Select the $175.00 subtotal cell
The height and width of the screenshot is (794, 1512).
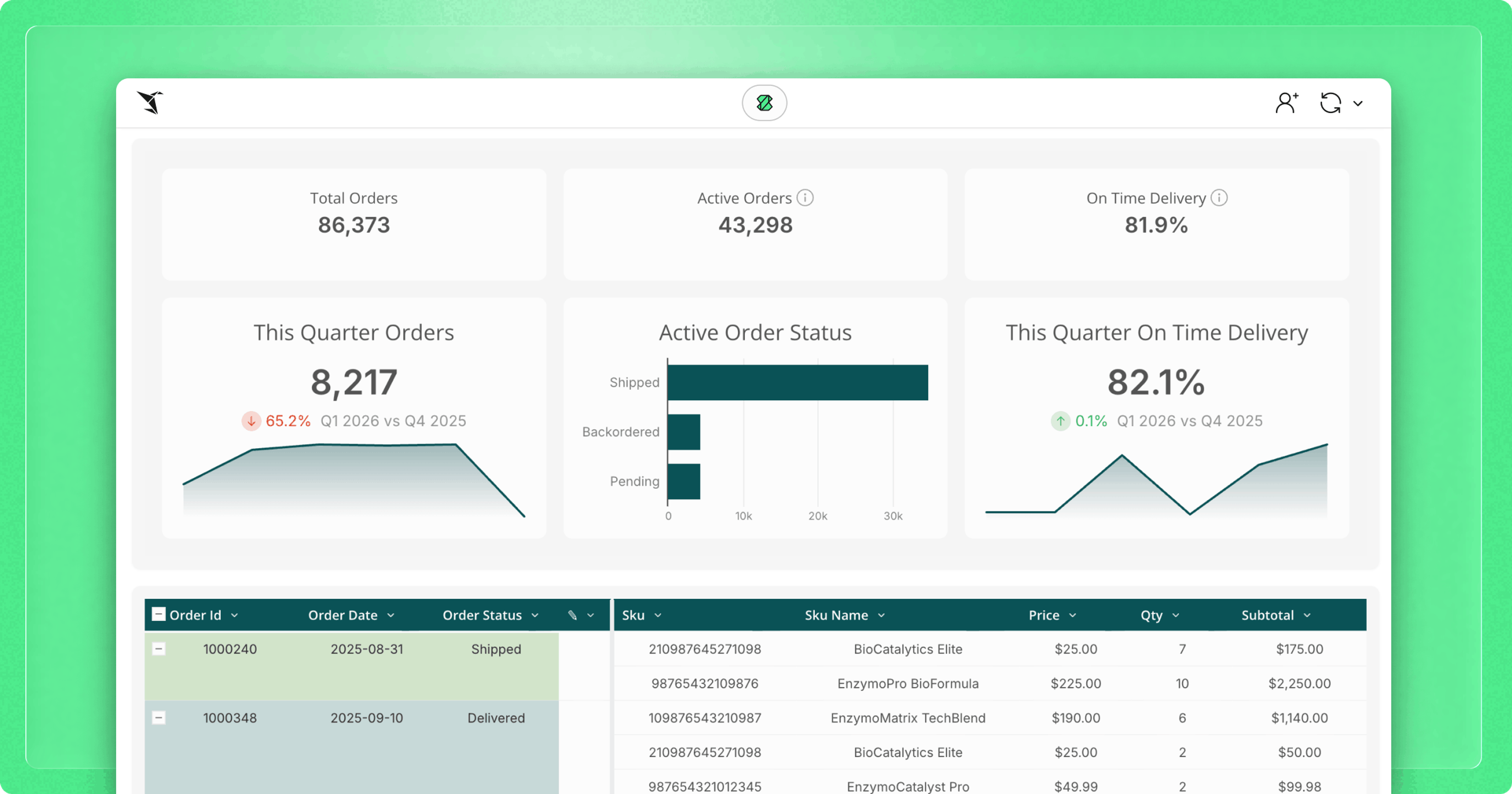tap(1299, 649)
